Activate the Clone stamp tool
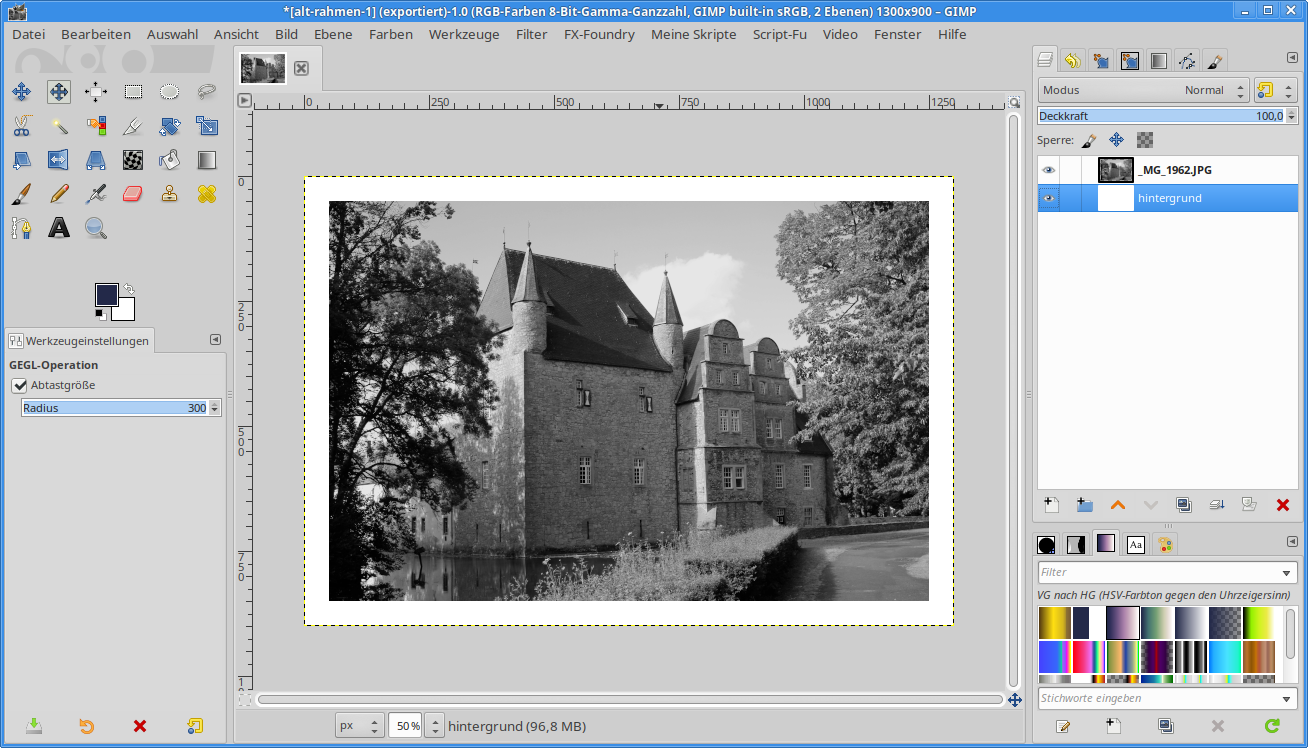This screenshot has height=748, width=1308. (170, 194)
